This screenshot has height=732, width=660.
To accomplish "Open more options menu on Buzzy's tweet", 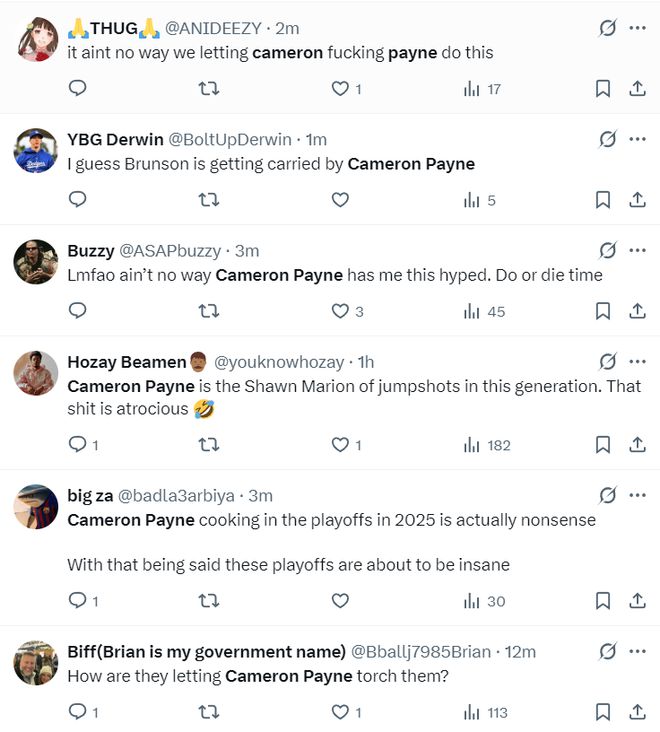I will click(637, 250).
